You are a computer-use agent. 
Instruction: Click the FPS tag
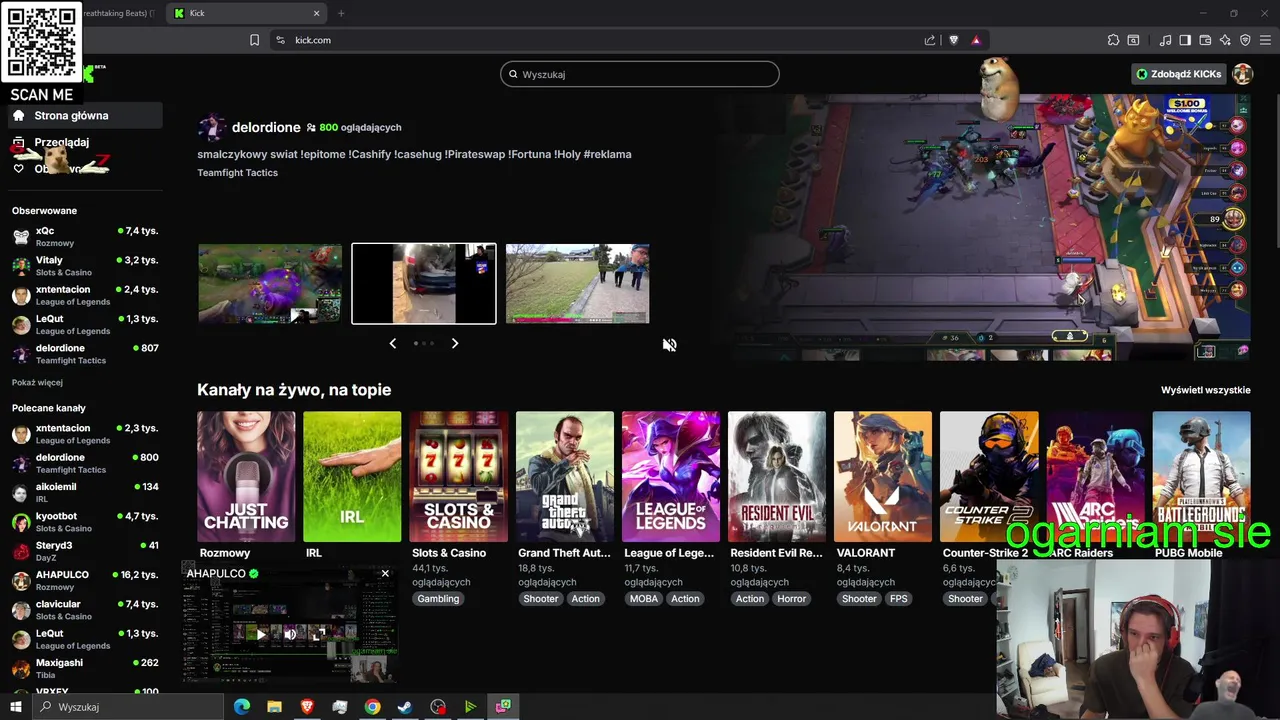tap(899, 599)
